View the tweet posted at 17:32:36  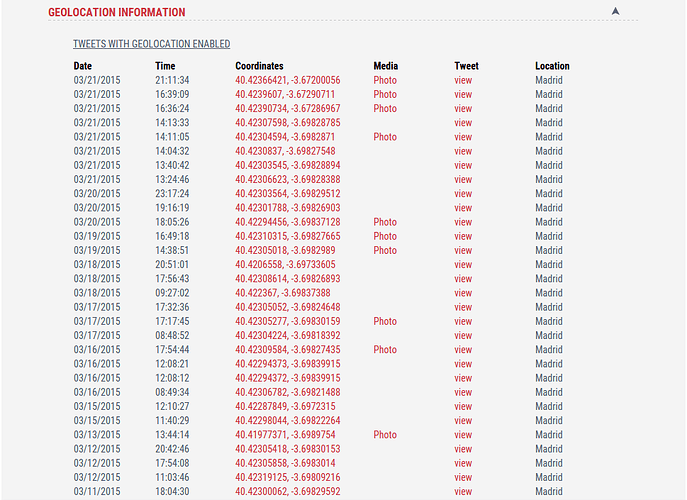[x=463, y=307]
